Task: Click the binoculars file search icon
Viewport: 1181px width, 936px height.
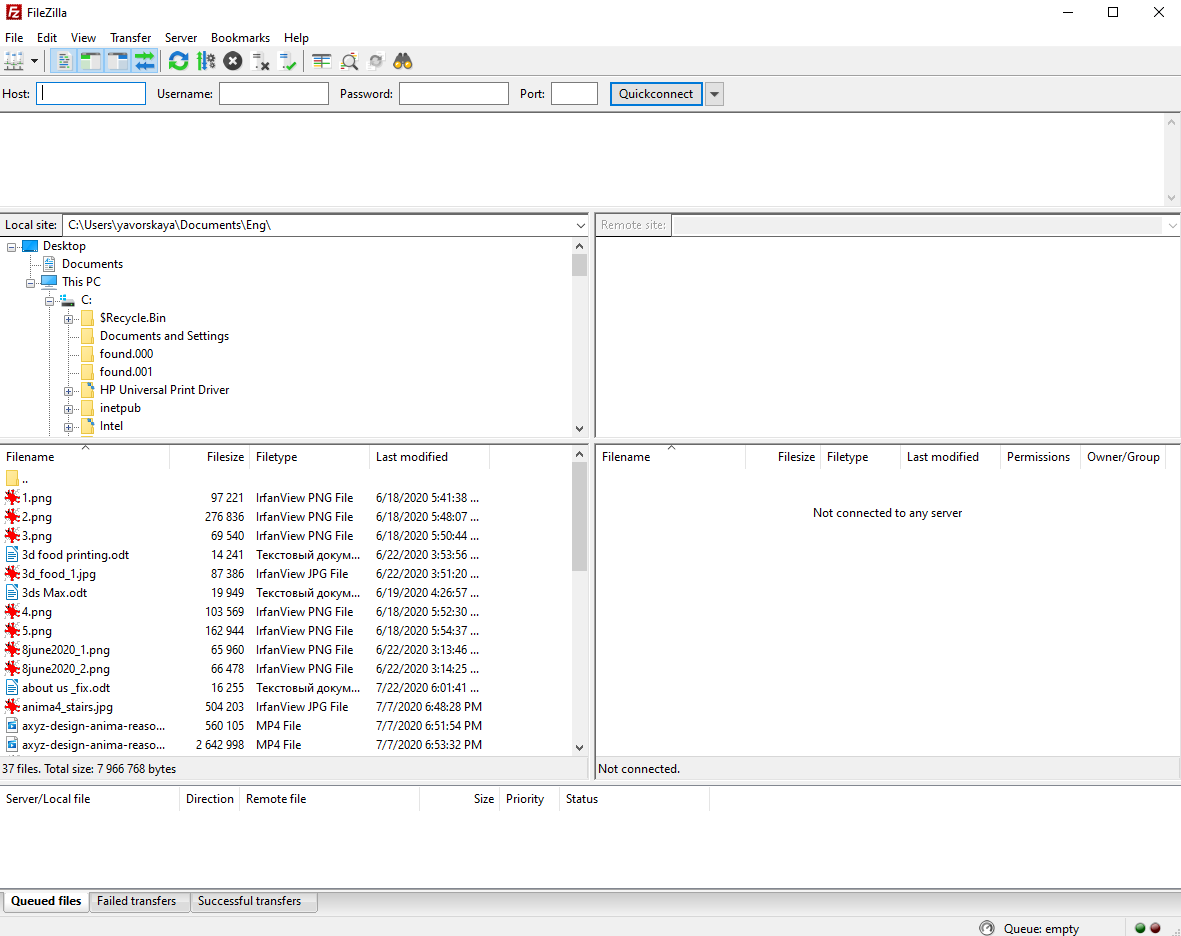Action: [403, 62]
